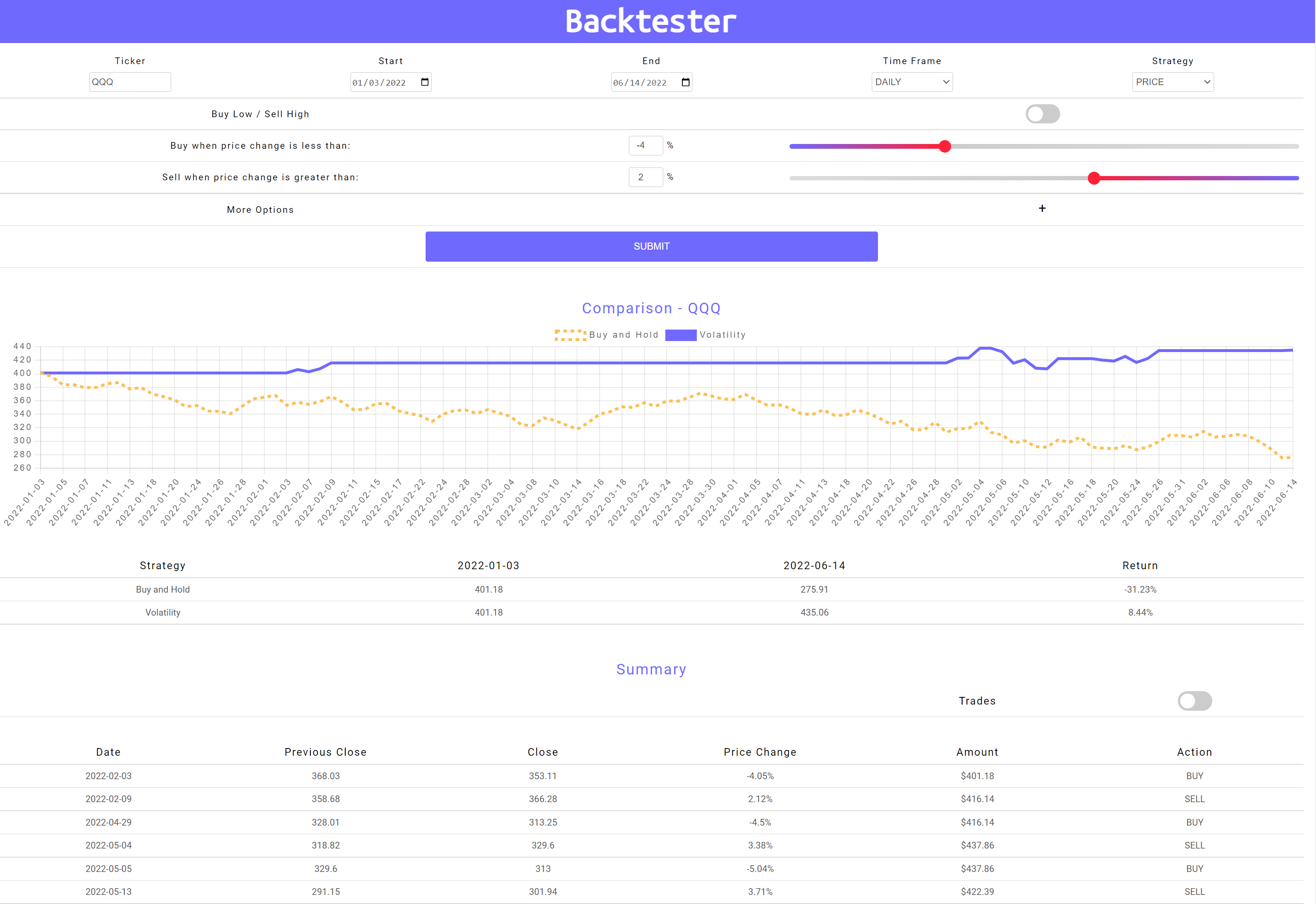Click the Strategy header in comparison table
Image resolution: width=1316 pixels, height=904 pixels.
163,566
